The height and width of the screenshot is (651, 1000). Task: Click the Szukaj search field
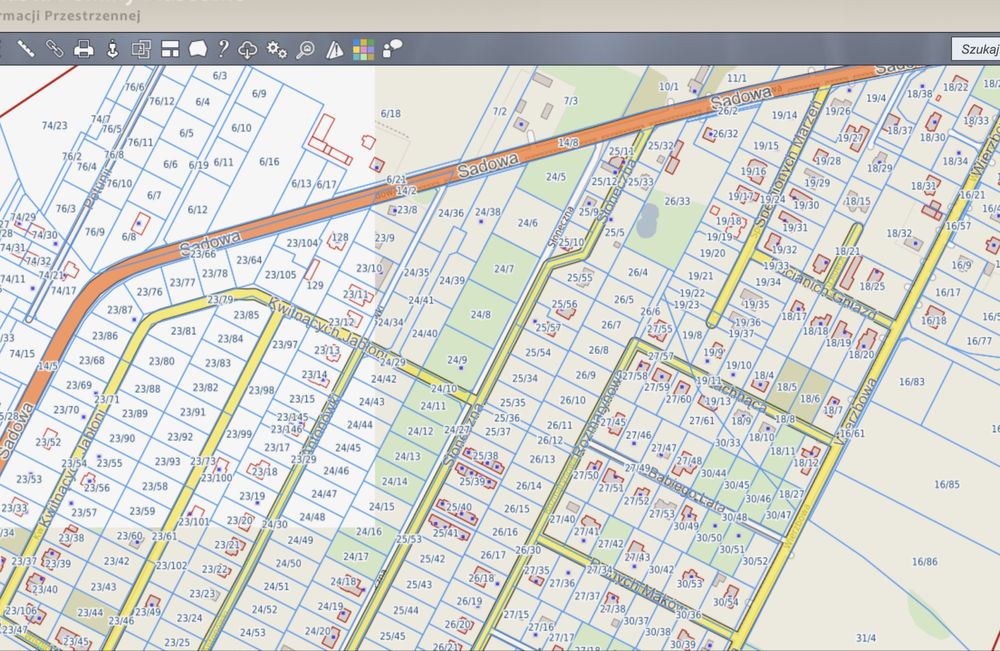[976, 49]
